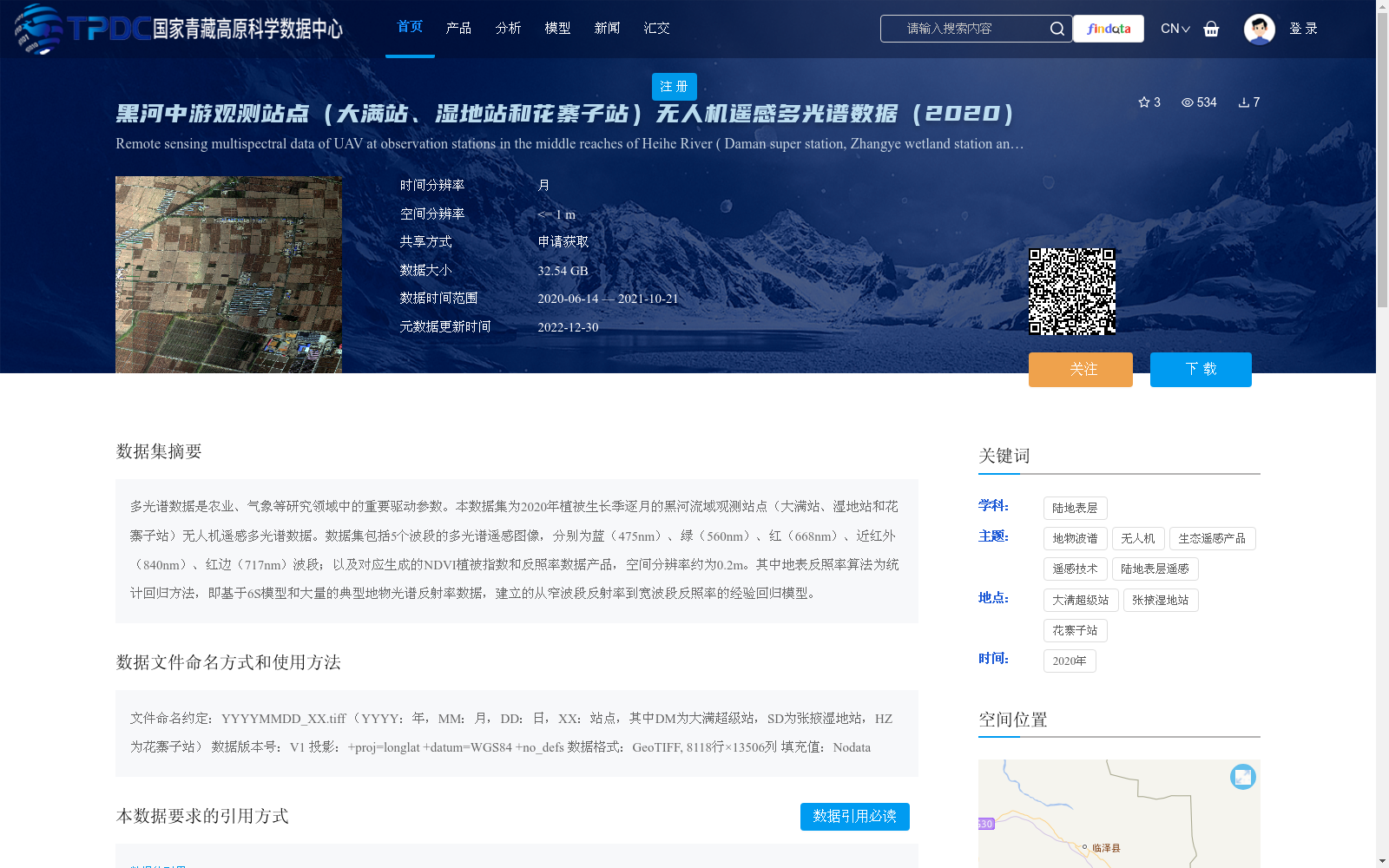
Task: Click the 张掖湿地站 location tag
Action: click(x=1161, y=601)
